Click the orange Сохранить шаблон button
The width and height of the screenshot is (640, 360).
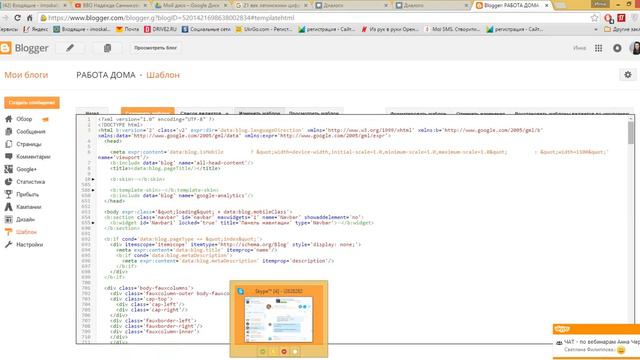pos(148,111)
